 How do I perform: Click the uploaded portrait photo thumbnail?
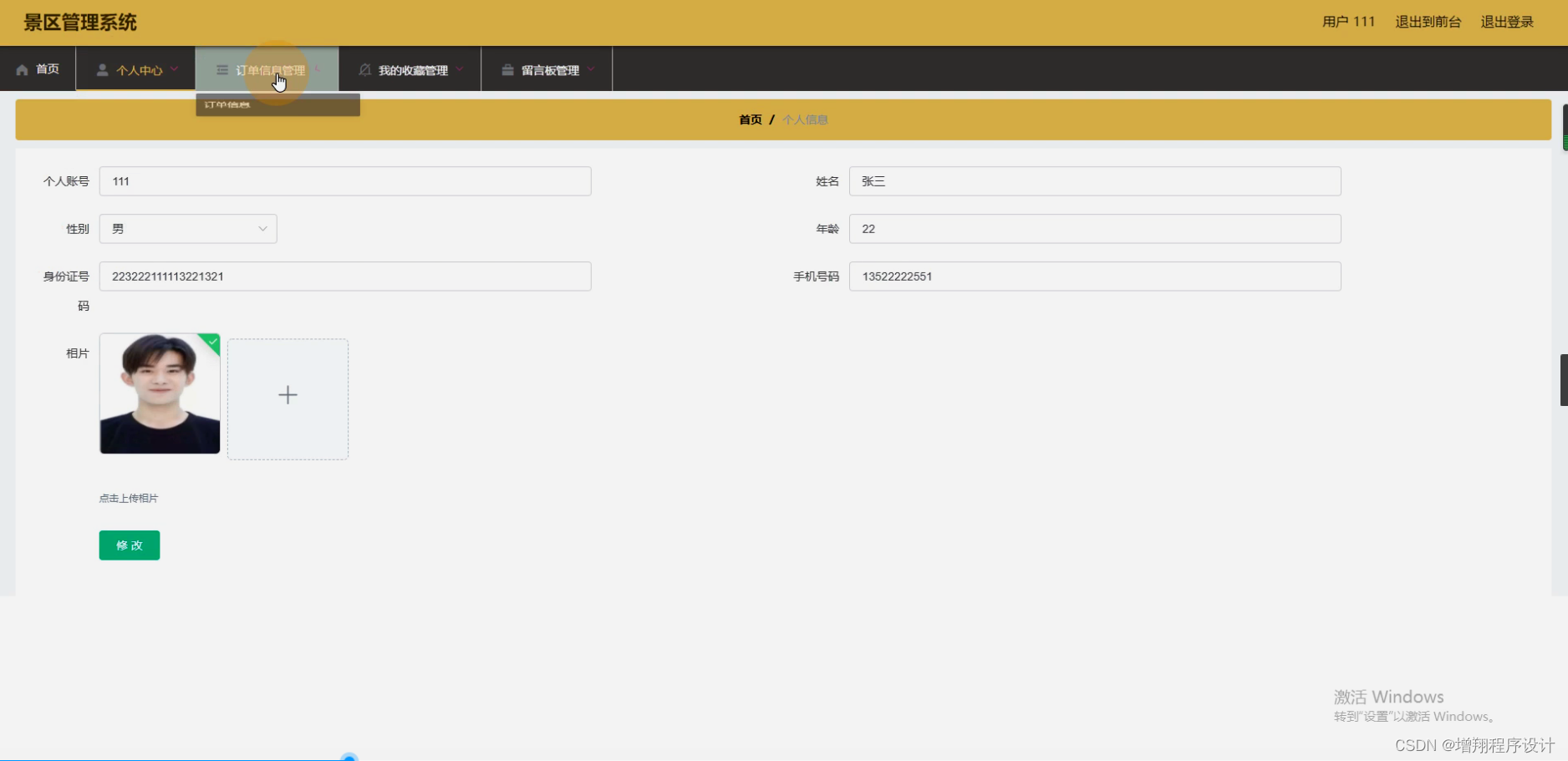pos(160,393)
